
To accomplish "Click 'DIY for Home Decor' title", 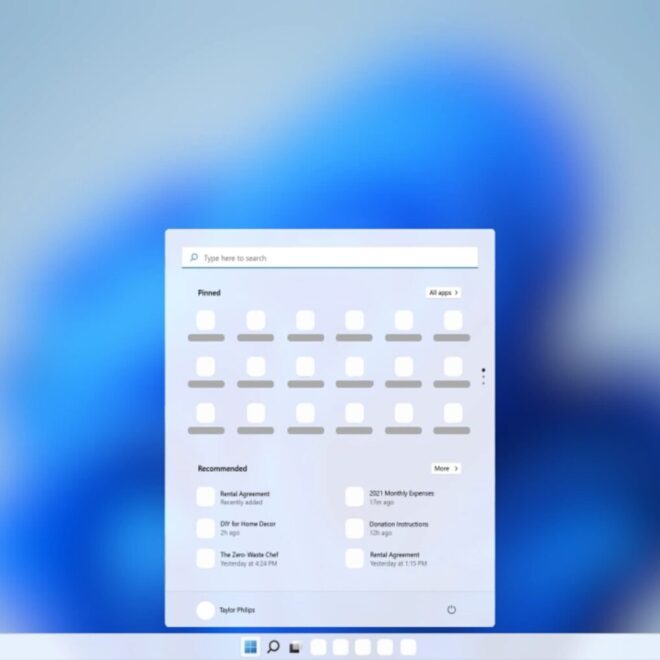I will (248, 524).
